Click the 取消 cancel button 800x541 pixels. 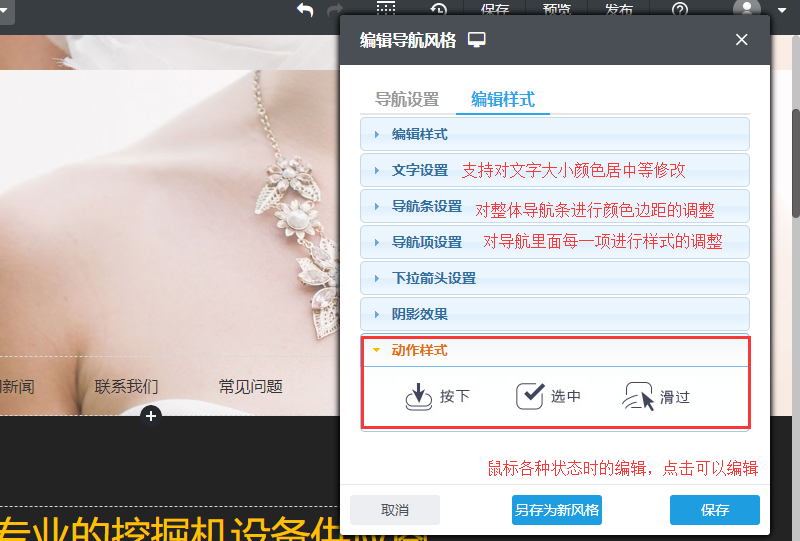point(395,510)
